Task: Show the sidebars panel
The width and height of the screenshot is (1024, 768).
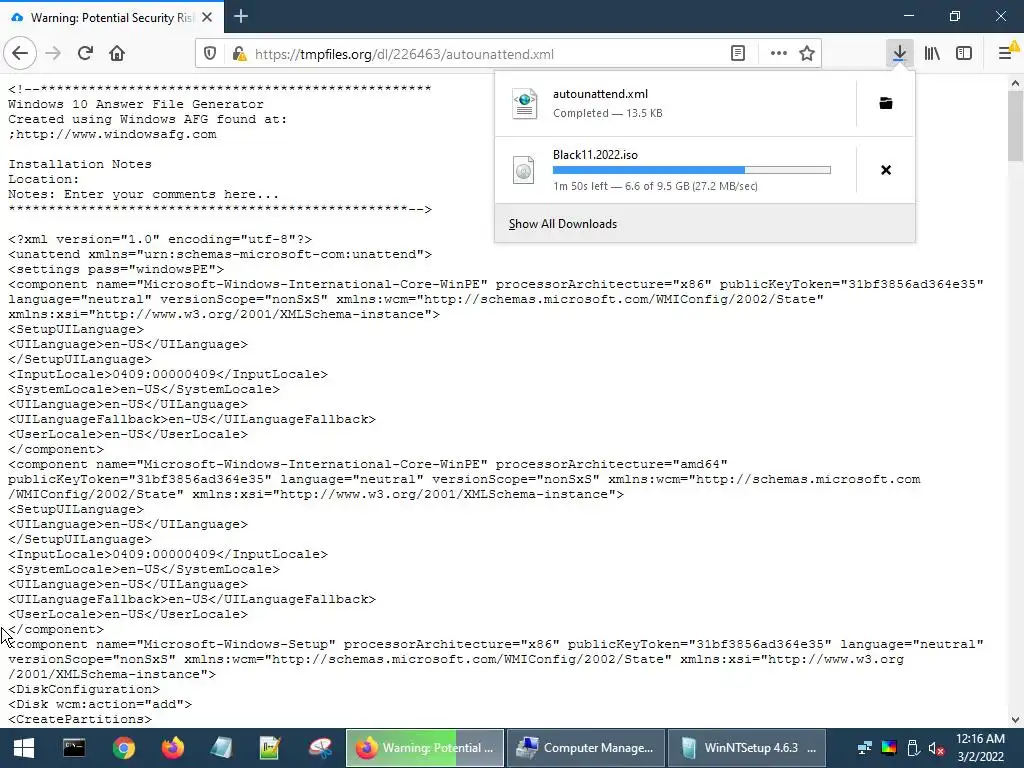Action: coord(964,54)
